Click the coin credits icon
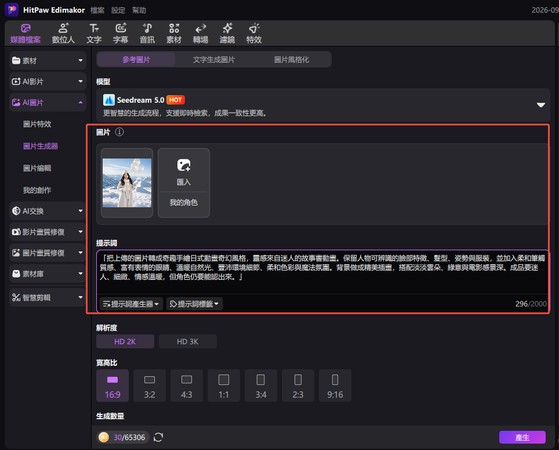The width and height of the screenshot is (559, 450). point(104,437)
